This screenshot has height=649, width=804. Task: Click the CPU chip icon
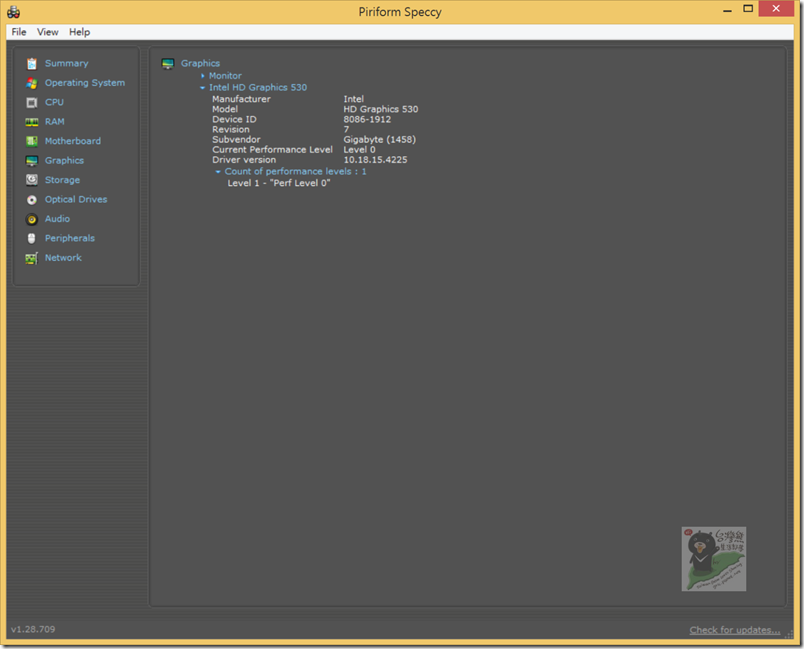tap(32, 103)
